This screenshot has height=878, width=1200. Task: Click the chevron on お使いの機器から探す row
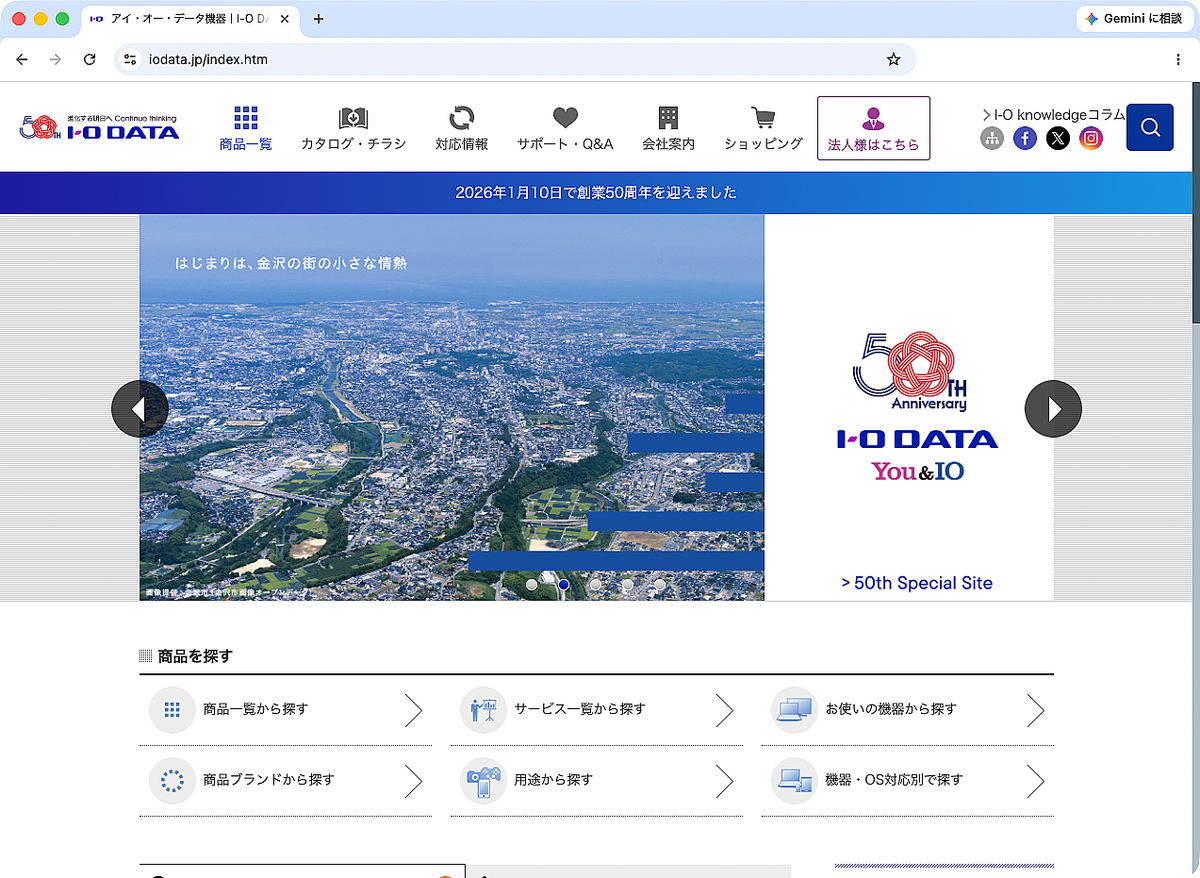coord(1036,710)
